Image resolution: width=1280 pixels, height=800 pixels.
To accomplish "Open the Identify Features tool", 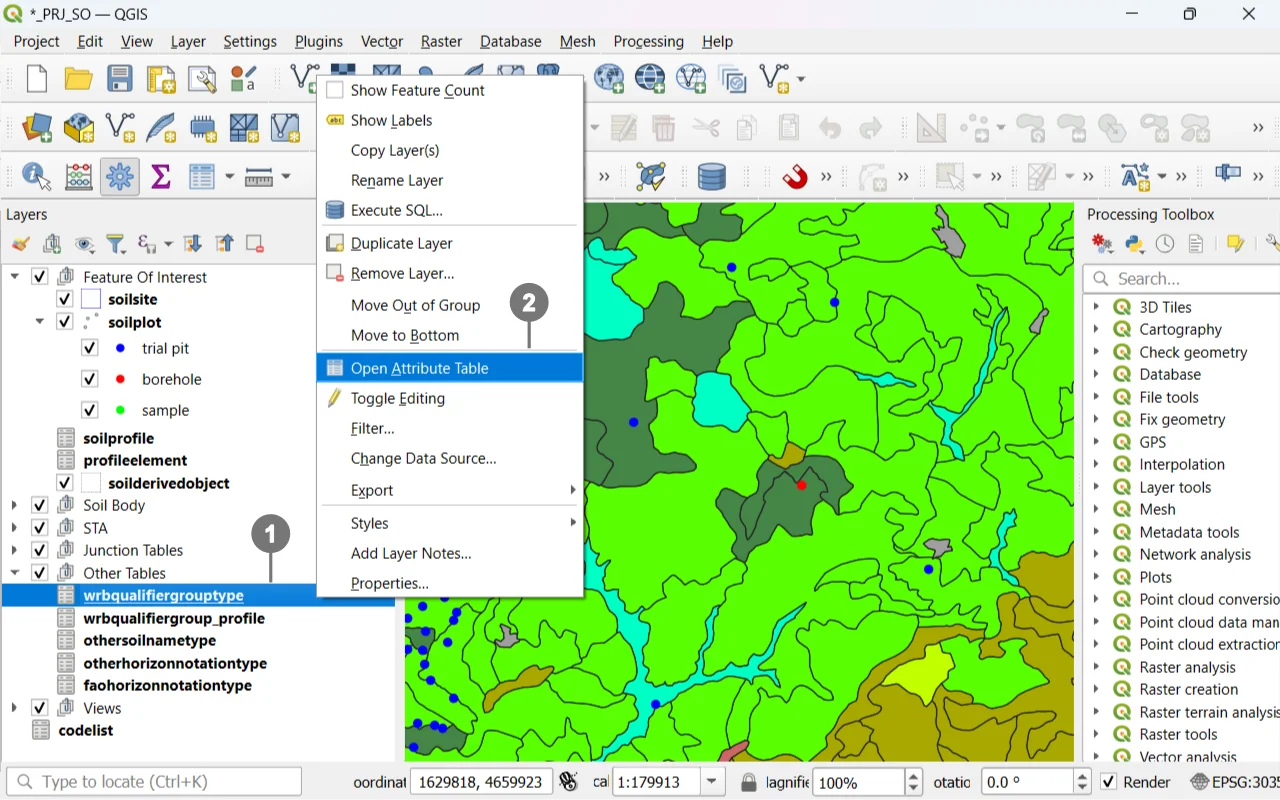I will pyautogui.click(x=36, y=177).
